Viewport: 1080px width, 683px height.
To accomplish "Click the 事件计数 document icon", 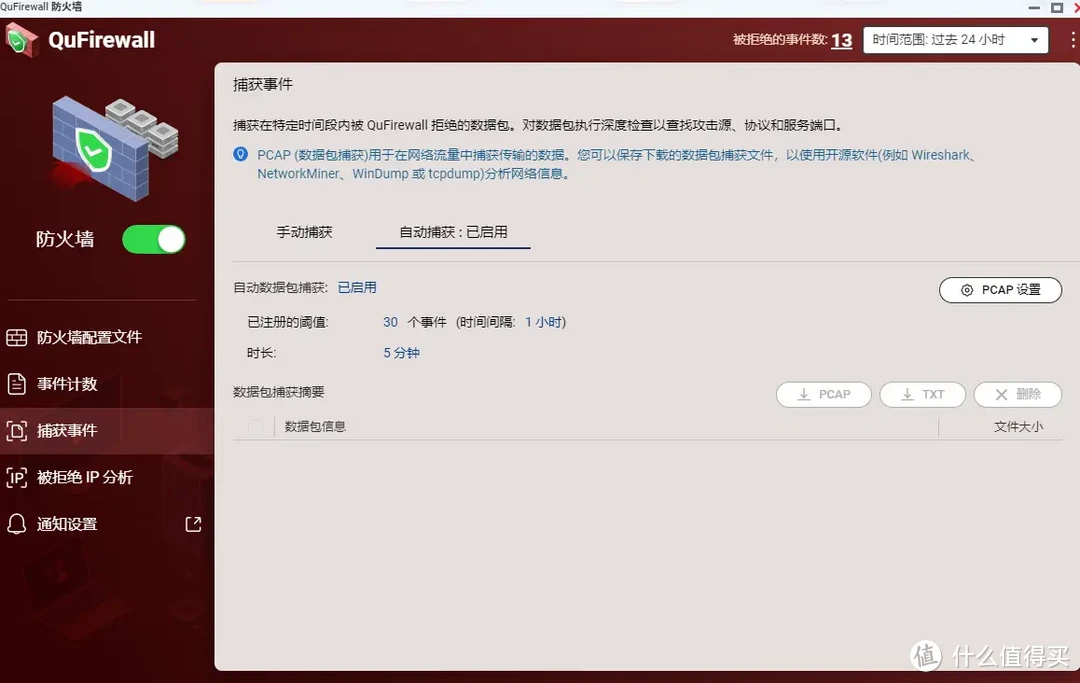I will coord(17,384).
